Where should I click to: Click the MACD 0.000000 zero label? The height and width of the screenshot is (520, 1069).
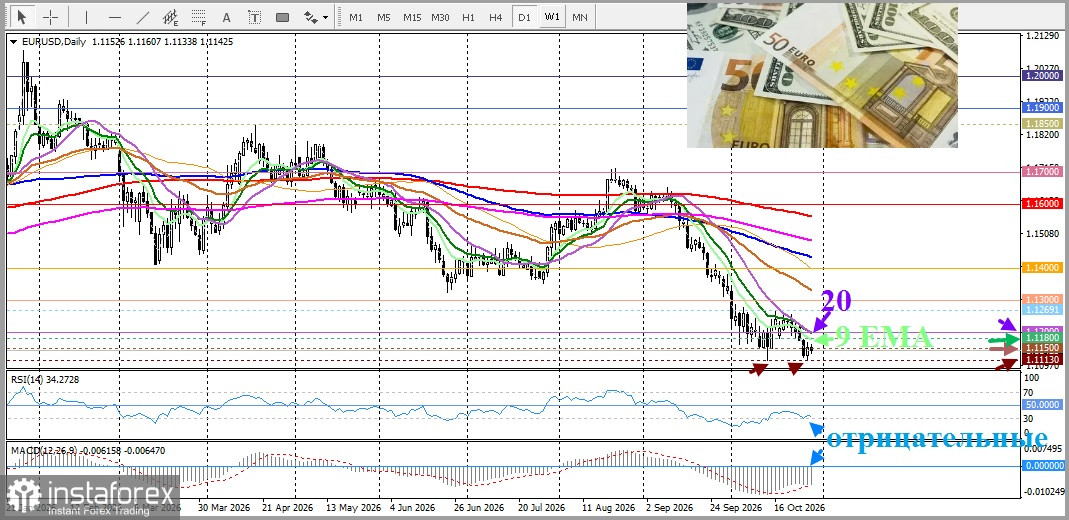1044,466
